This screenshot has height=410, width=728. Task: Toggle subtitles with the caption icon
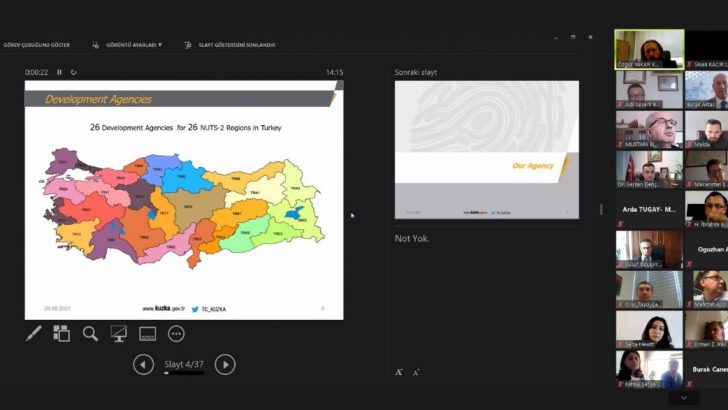click(148, 334)
